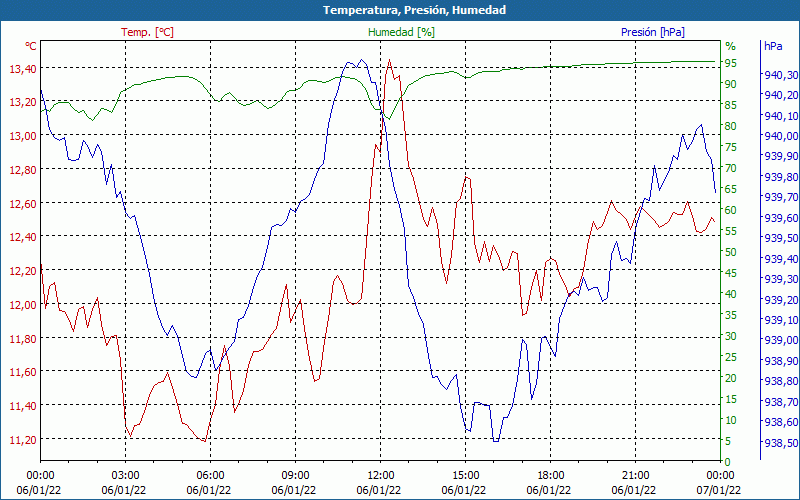Viewport: 800px width, 500px height.
Task: Click the "21:00" time axis label
Action: (x=635, y=476)
